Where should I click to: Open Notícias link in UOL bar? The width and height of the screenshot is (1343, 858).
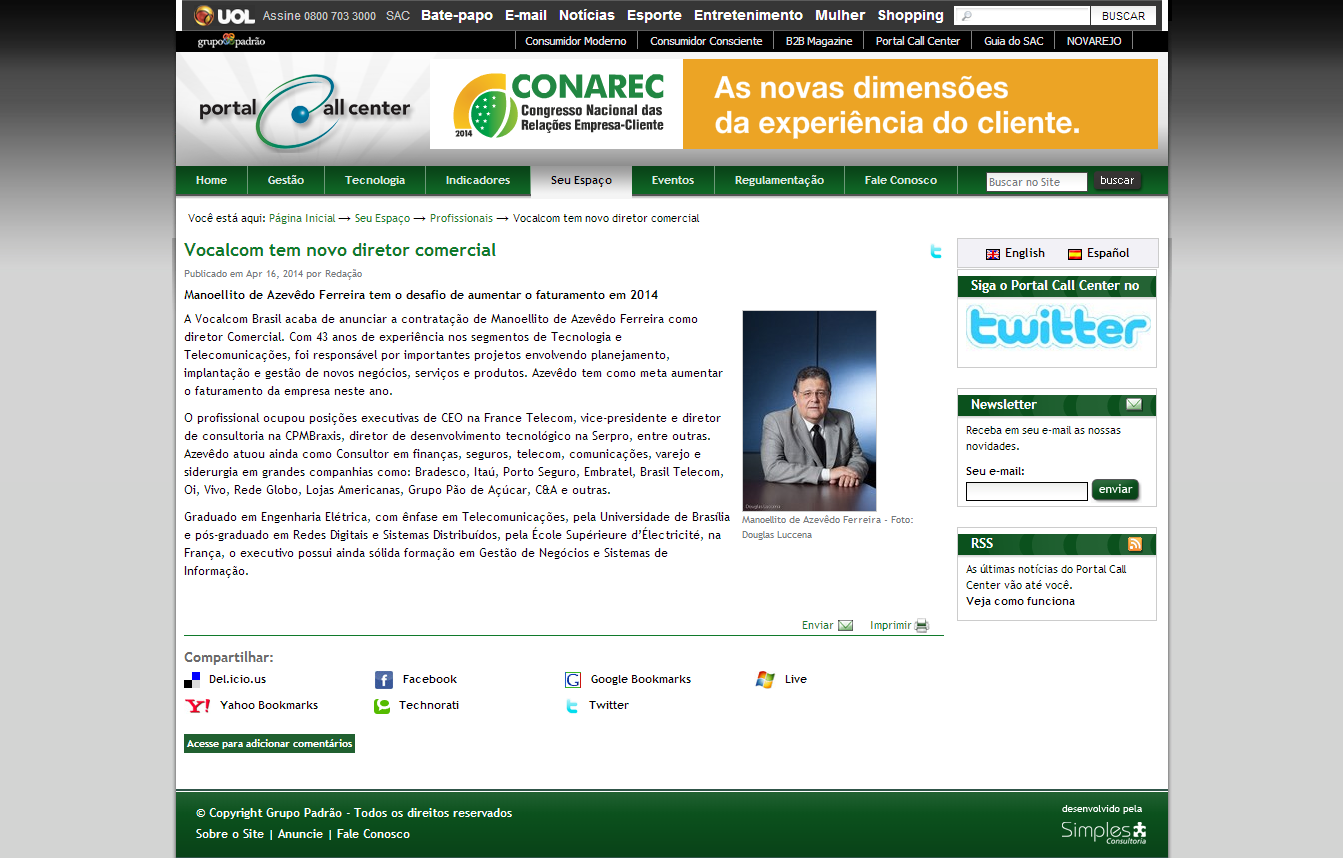coord(587,15)
